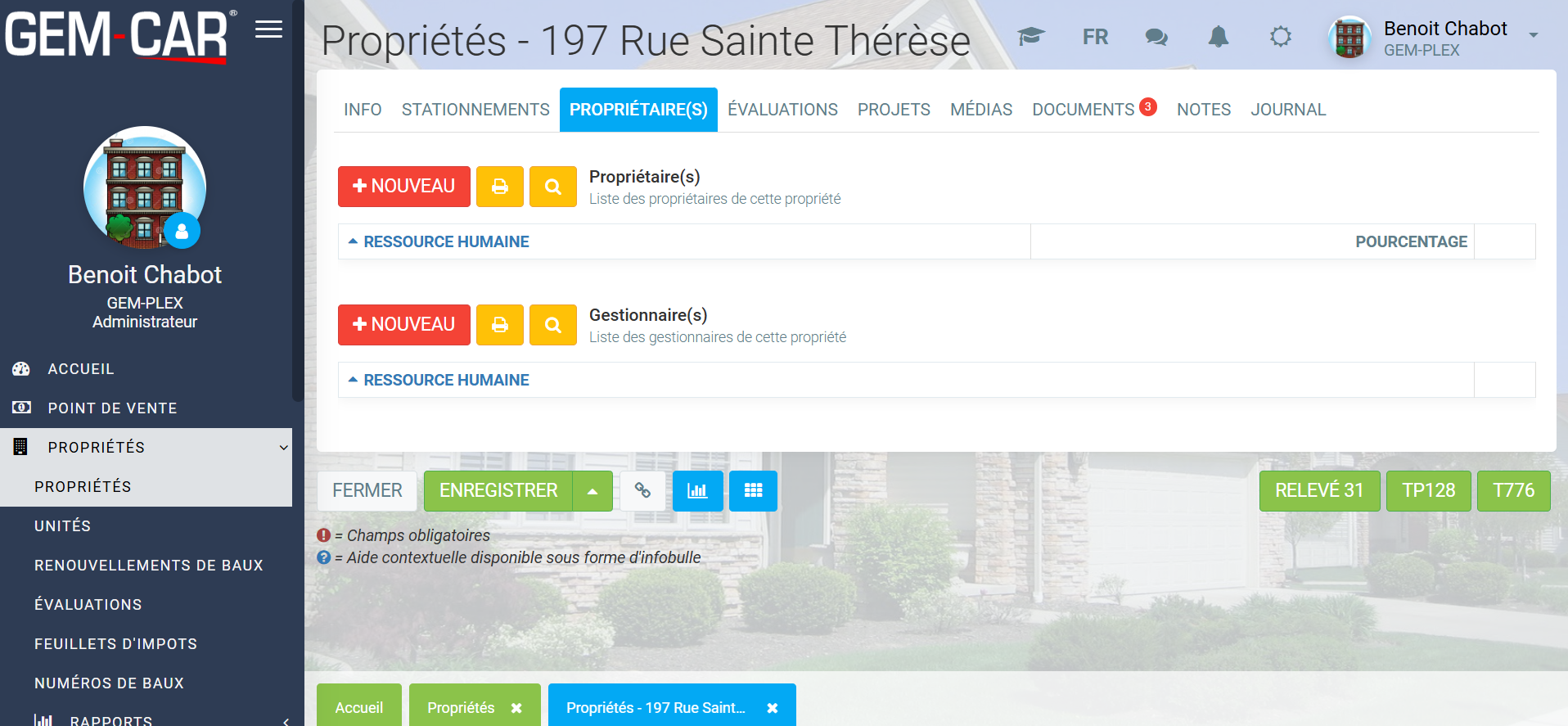This screenshot has height=726, width=1568.
Task: Switch to the DOCUMENTS tab
Action: tap(1083, 110)
